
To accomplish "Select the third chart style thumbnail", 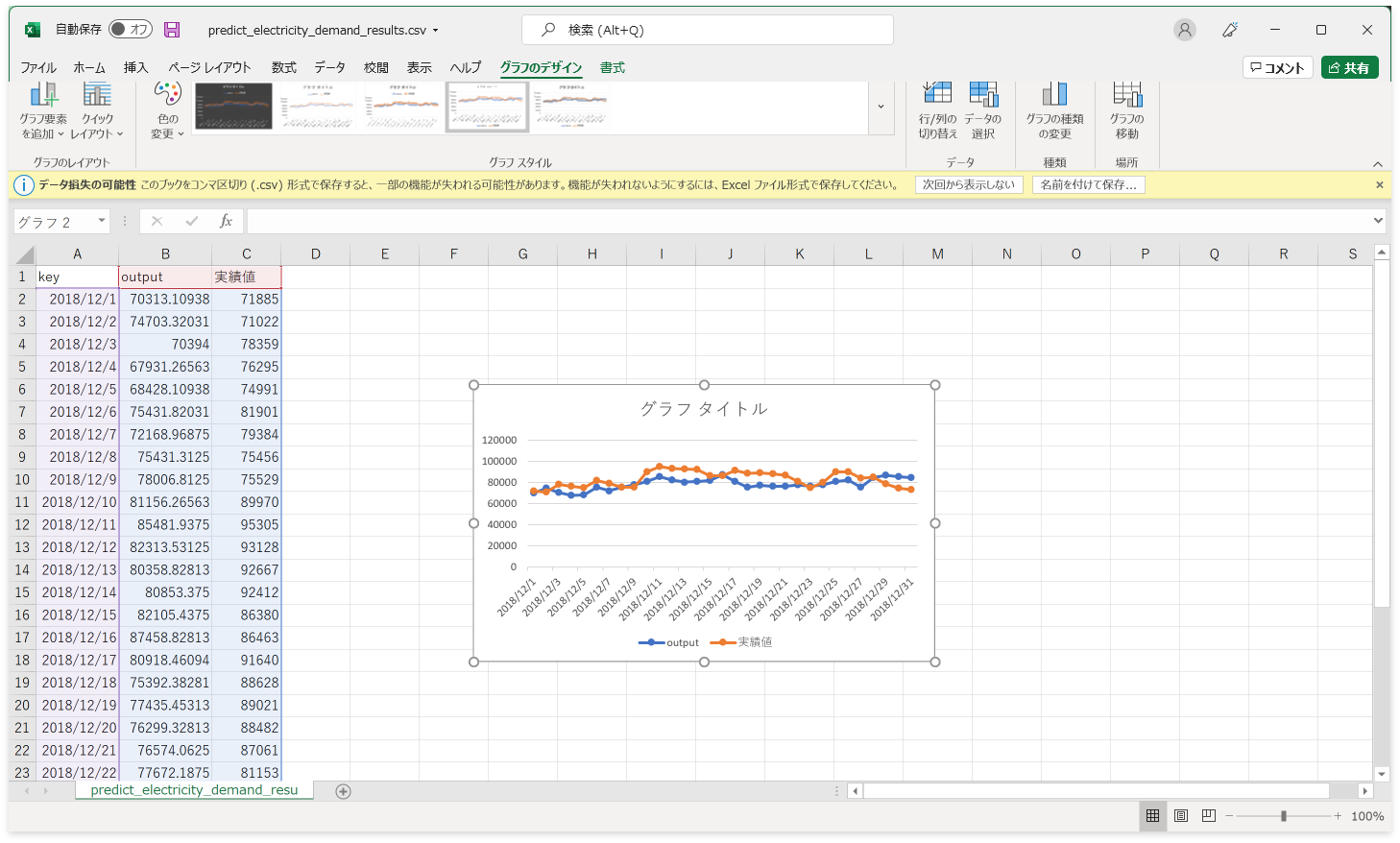I will (x=402, y=106).
